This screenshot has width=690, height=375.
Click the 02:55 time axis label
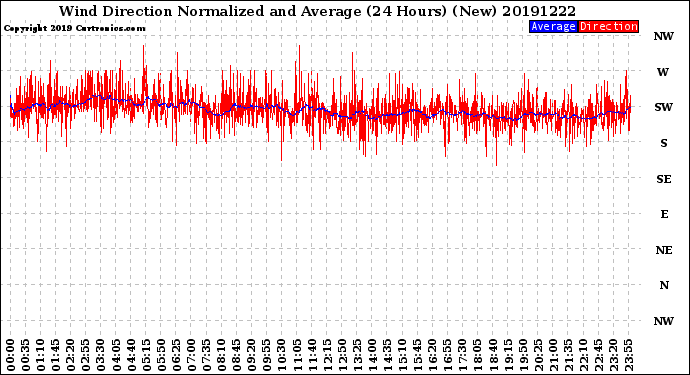click(x=86, y=355)
